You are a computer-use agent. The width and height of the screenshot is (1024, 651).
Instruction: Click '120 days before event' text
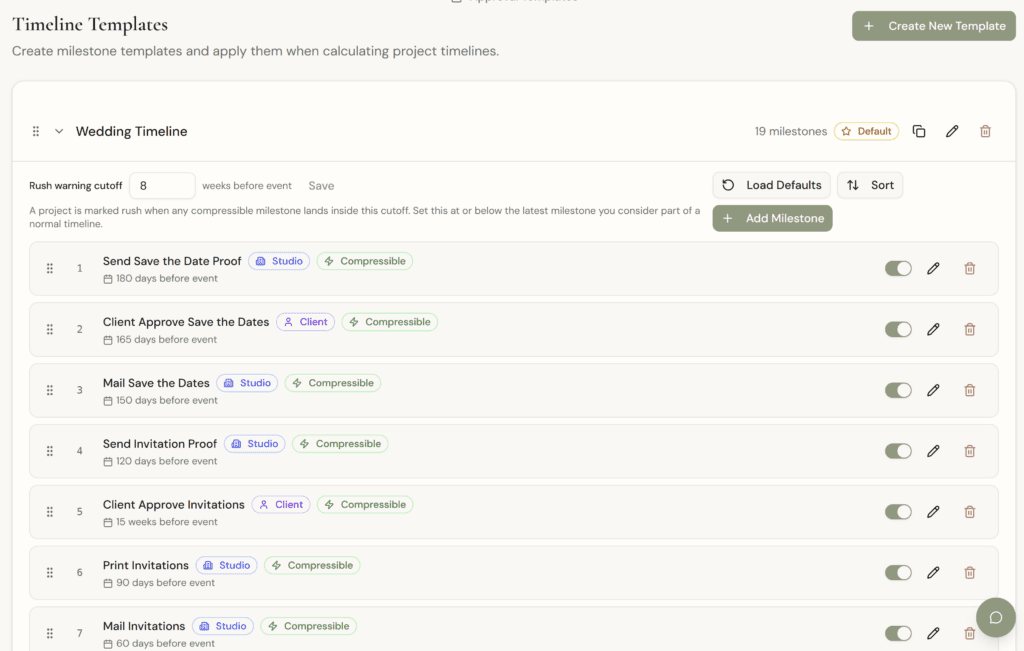[167, 461]
